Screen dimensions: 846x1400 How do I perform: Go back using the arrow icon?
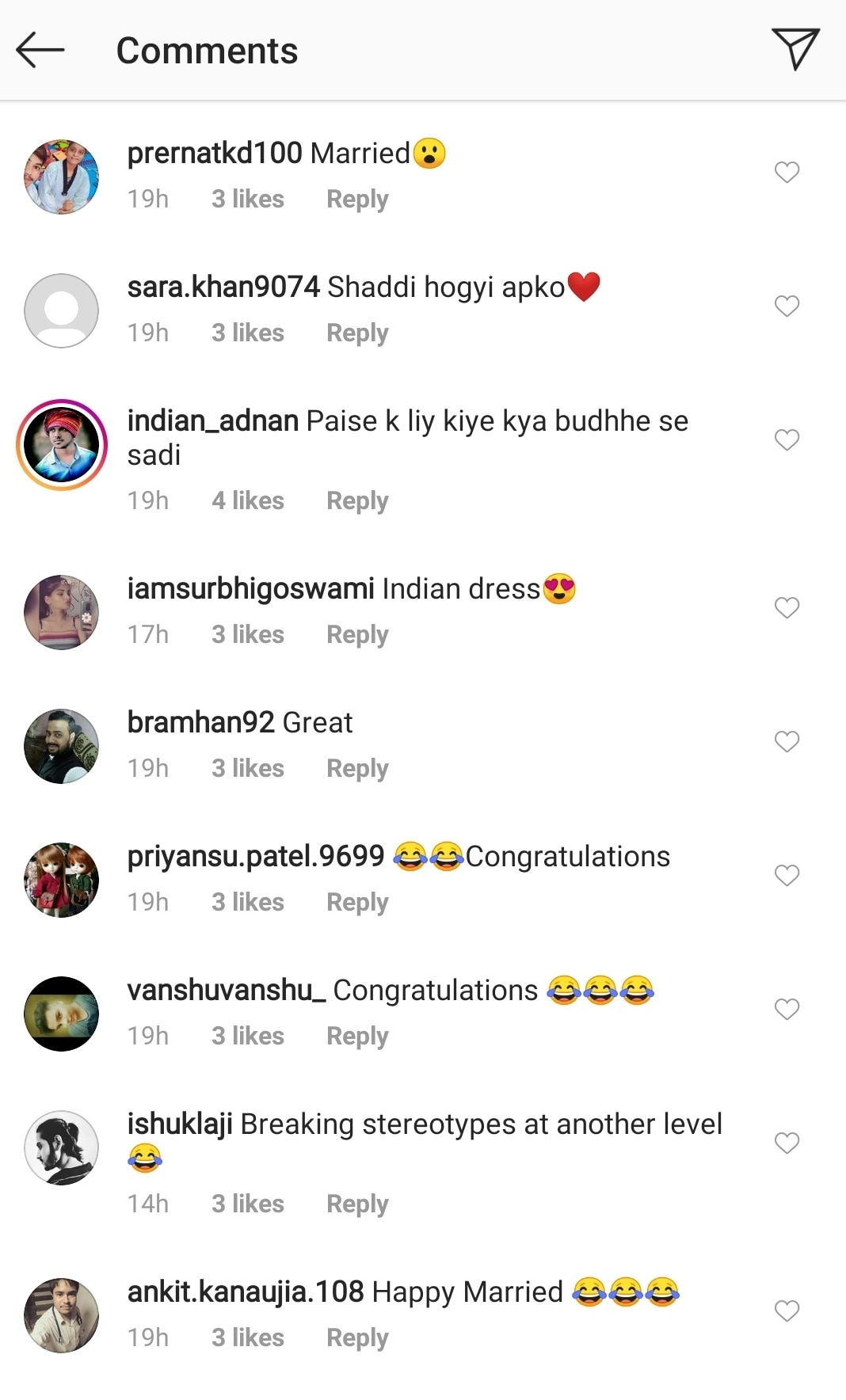pyautogui.click(x=40, y=50)
